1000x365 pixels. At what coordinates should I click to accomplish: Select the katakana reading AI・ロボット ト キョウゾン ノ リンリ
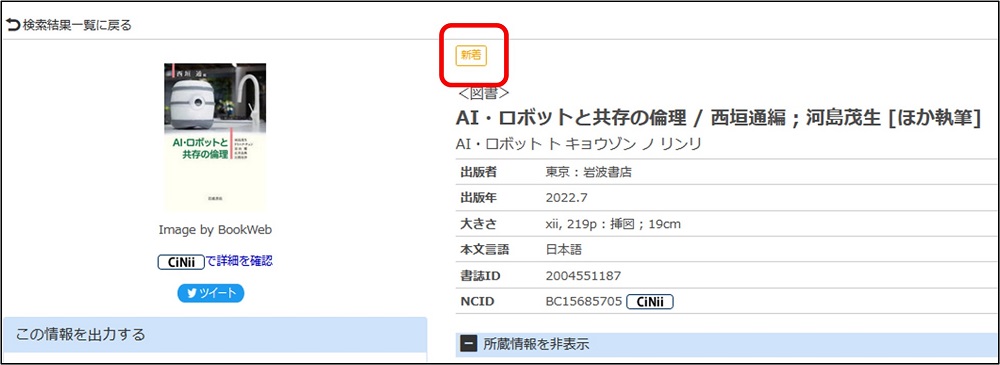[578, 144]
